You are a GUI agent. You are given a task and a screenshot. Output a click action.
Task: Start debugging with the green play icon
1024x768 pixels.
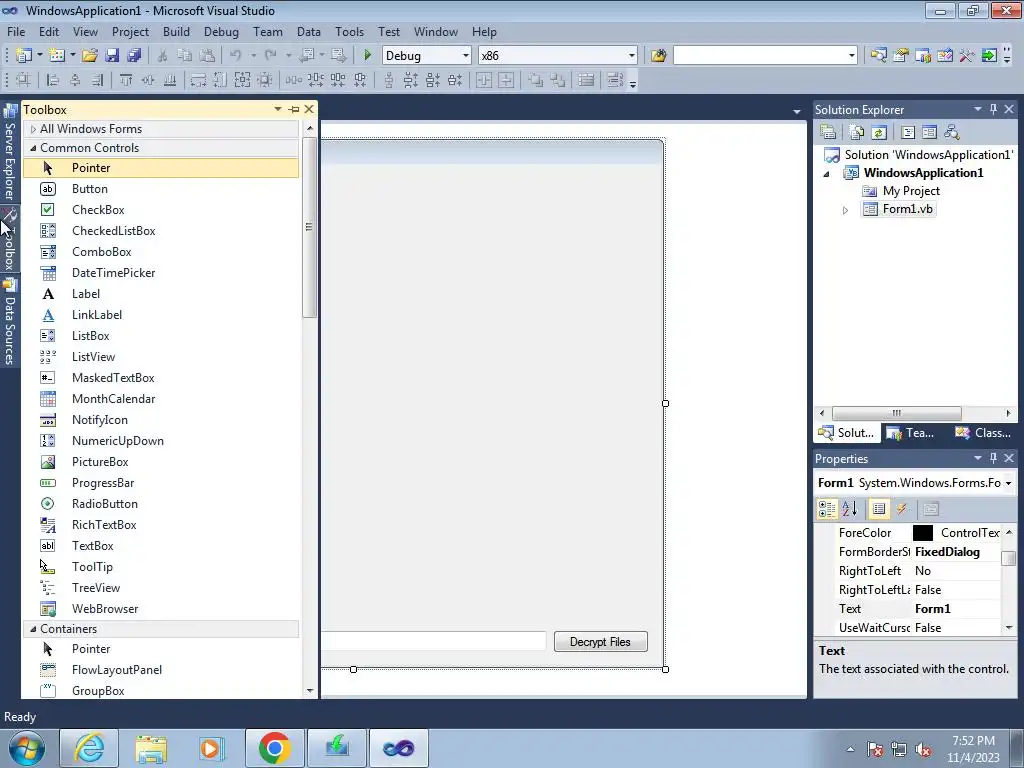click(367, 56)
